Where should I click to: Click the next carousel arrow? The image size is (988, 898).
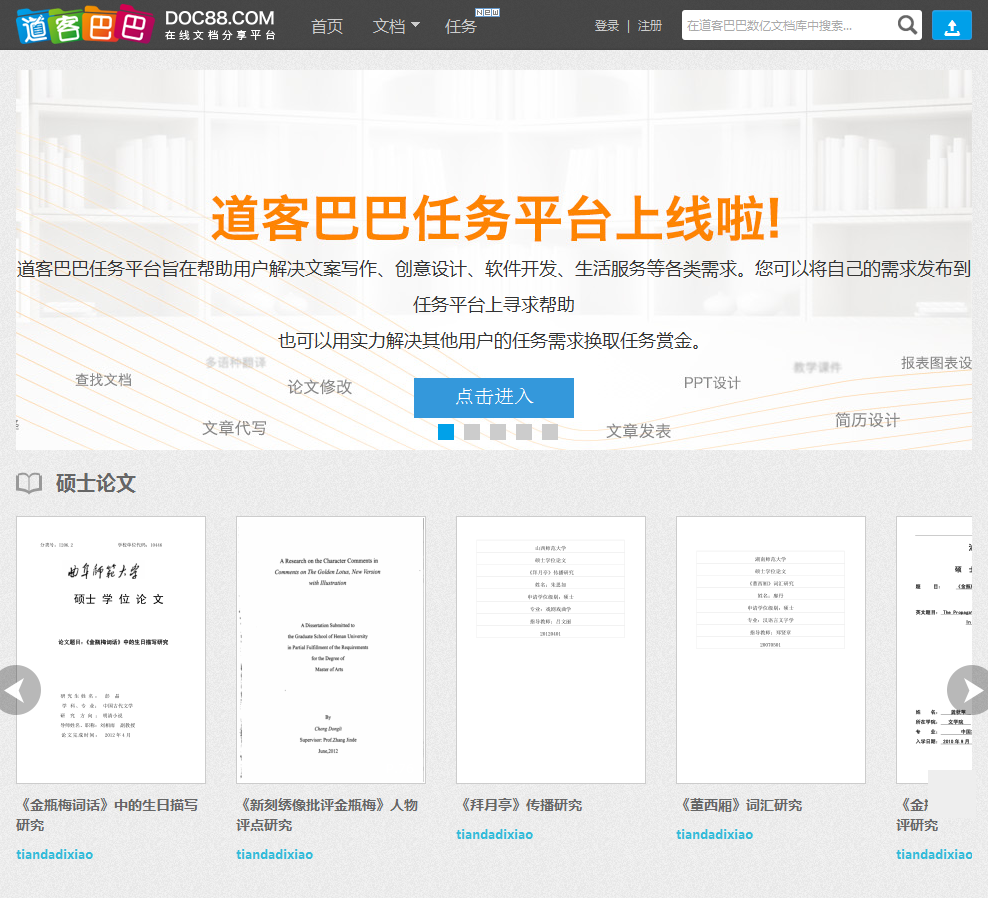pos(969,690)
